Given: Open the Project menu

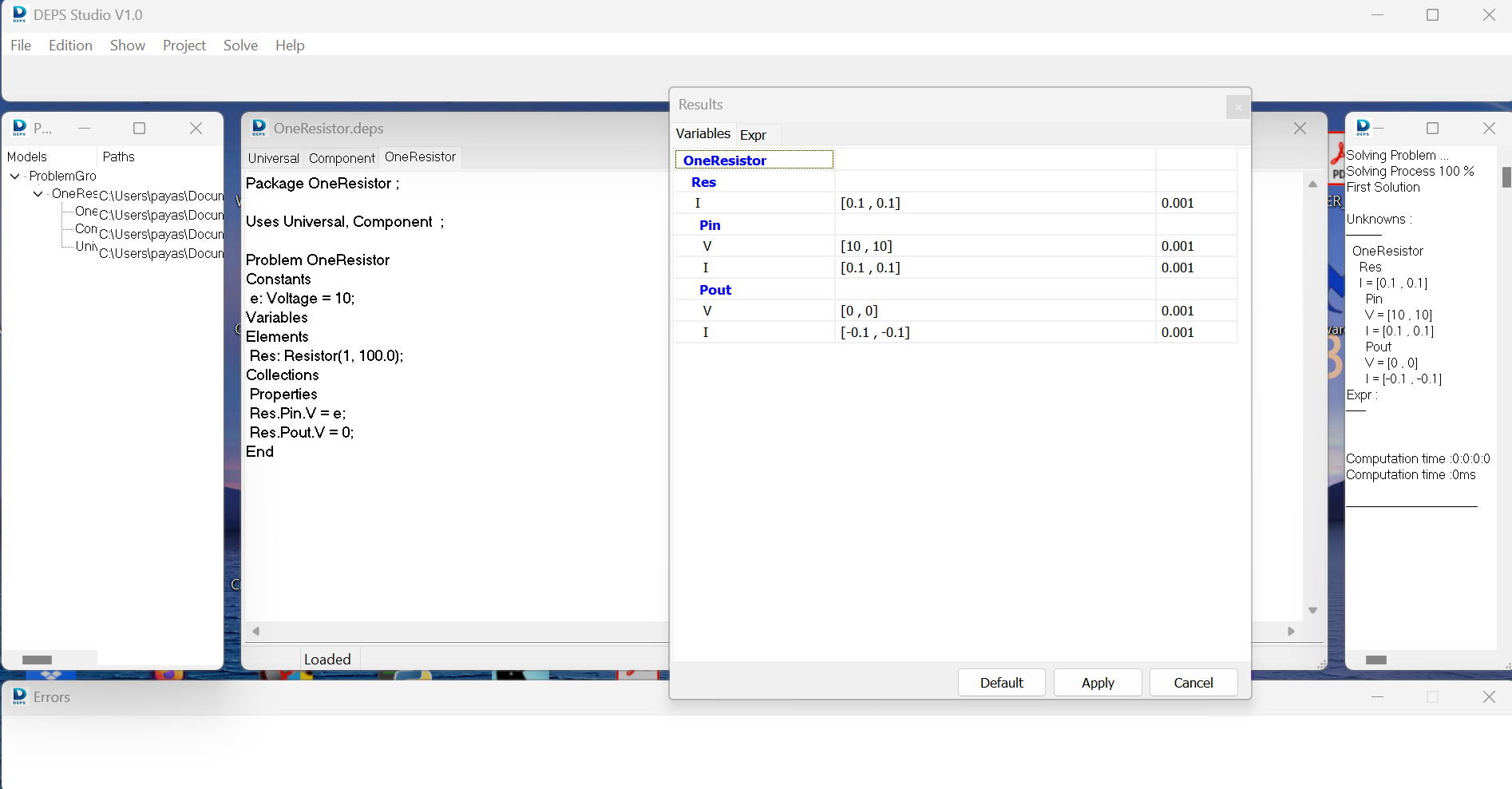Looking at the screenshot, I should tap(184, 46).
